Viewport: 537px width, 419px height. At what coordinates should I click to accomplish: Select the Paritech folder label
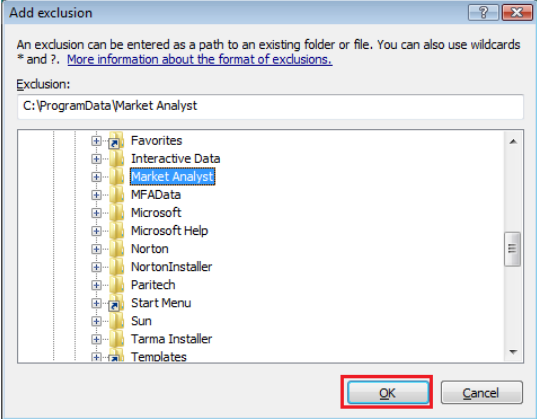coord(153,285)
